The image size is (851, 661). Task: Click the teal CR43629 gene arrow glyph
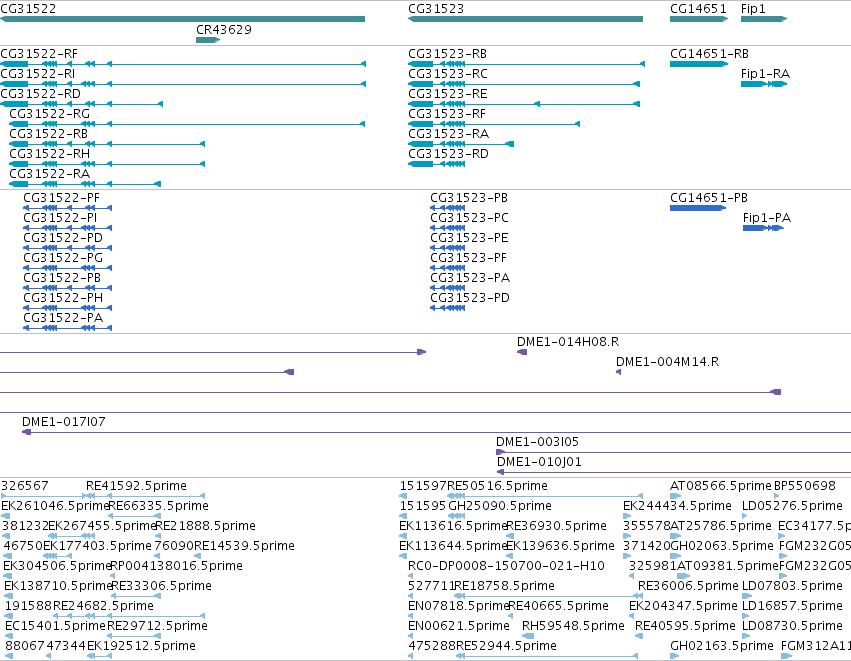[x=208, y=40]
